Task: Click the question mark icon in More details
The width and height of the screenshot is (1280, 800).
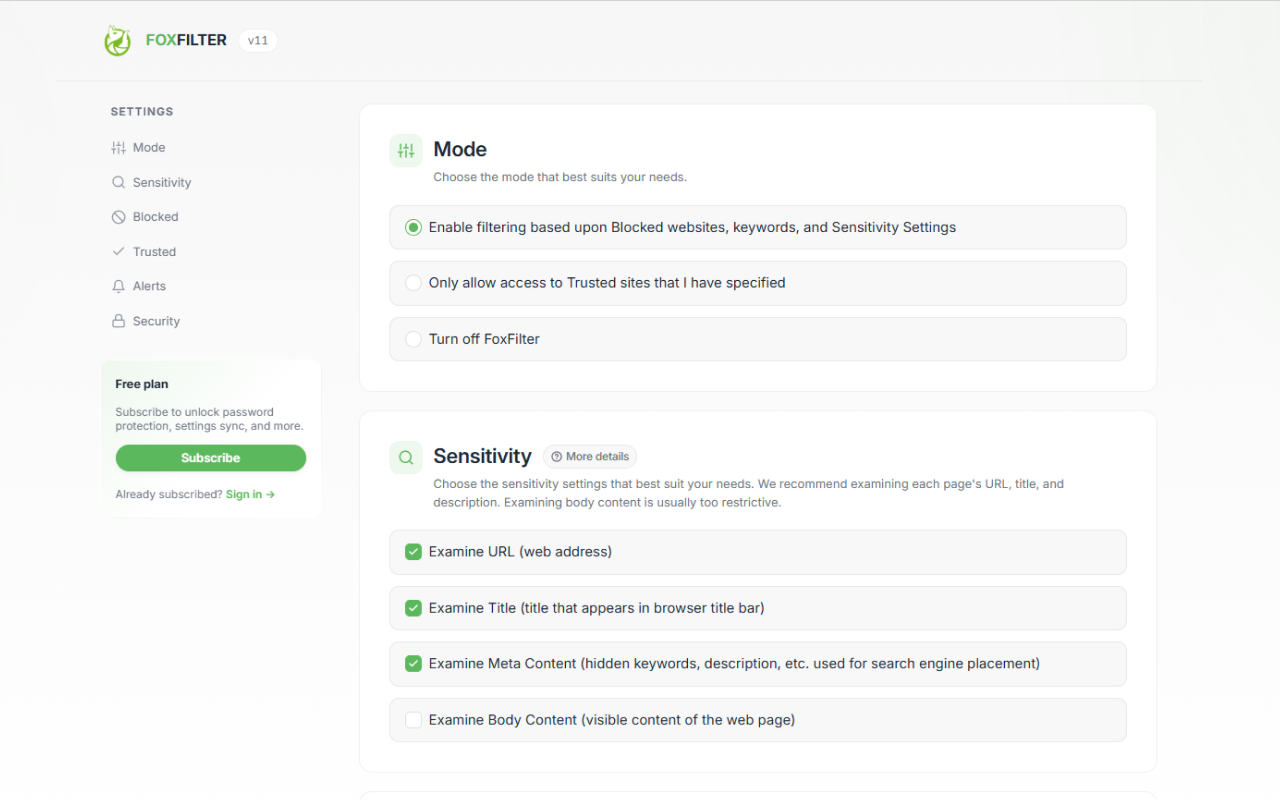Action: click(x=557, y=457)
